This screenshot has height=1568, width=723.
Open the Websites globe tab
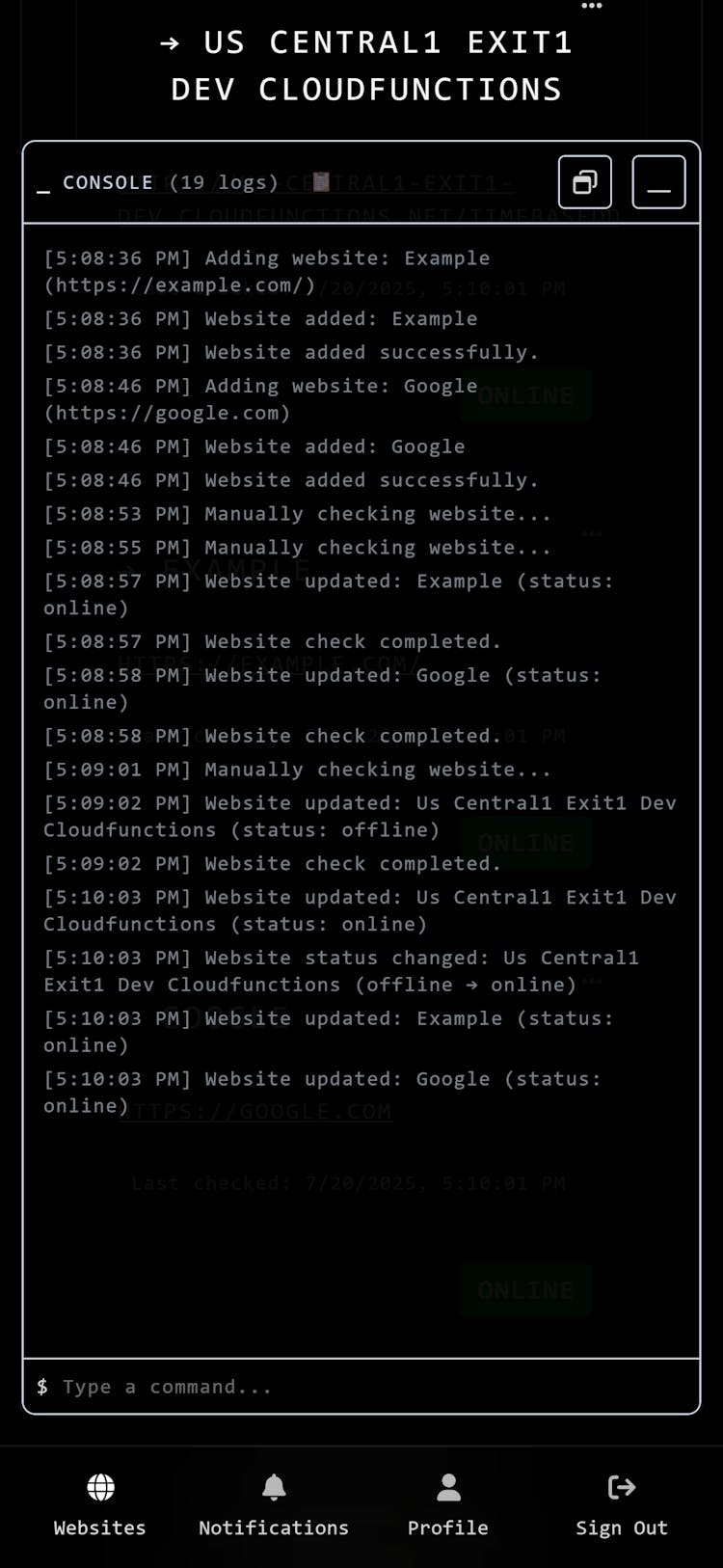click(100, 1503)
